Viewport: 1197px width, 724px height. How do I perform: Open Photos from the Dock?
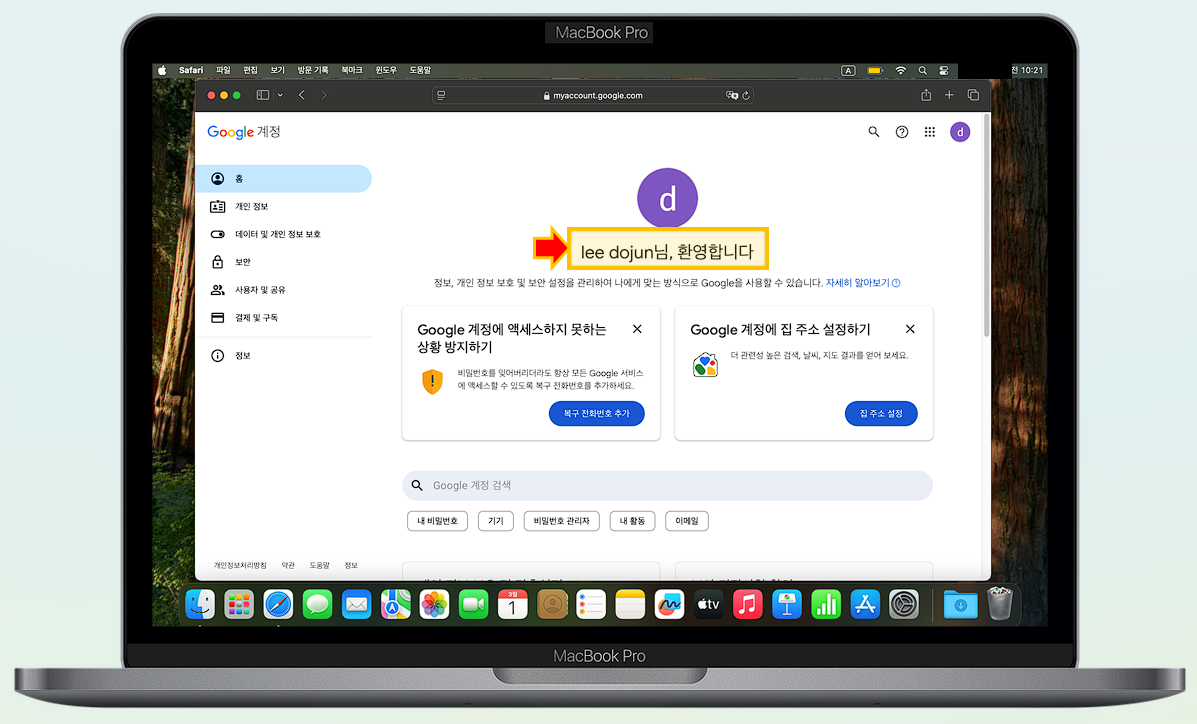[x=434, y=605]
